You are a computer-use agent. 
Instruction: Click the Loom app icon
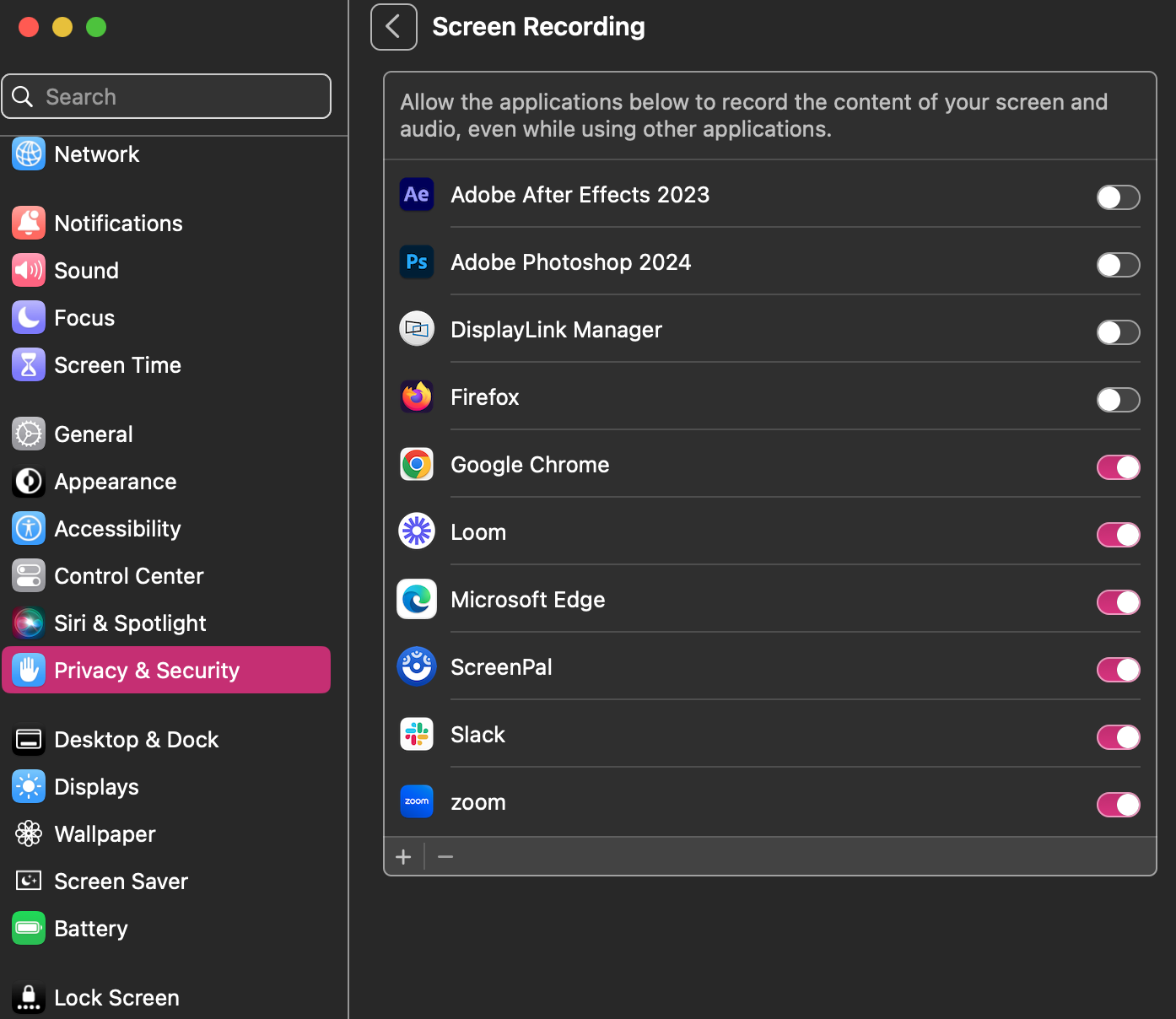point(417,531)
